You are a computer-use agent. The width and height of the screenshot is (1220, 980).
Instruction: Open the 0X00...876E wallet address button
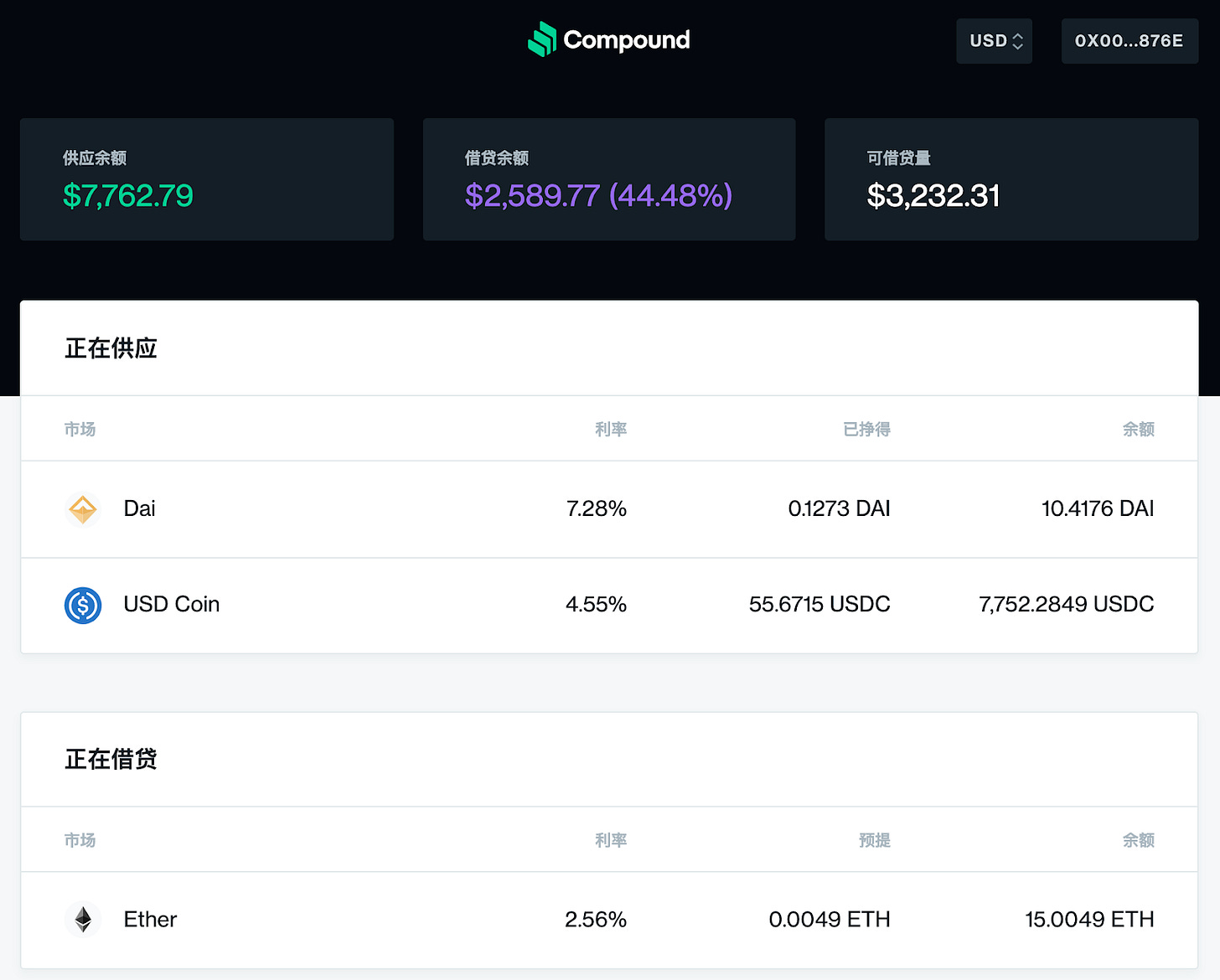[1130, 41]
